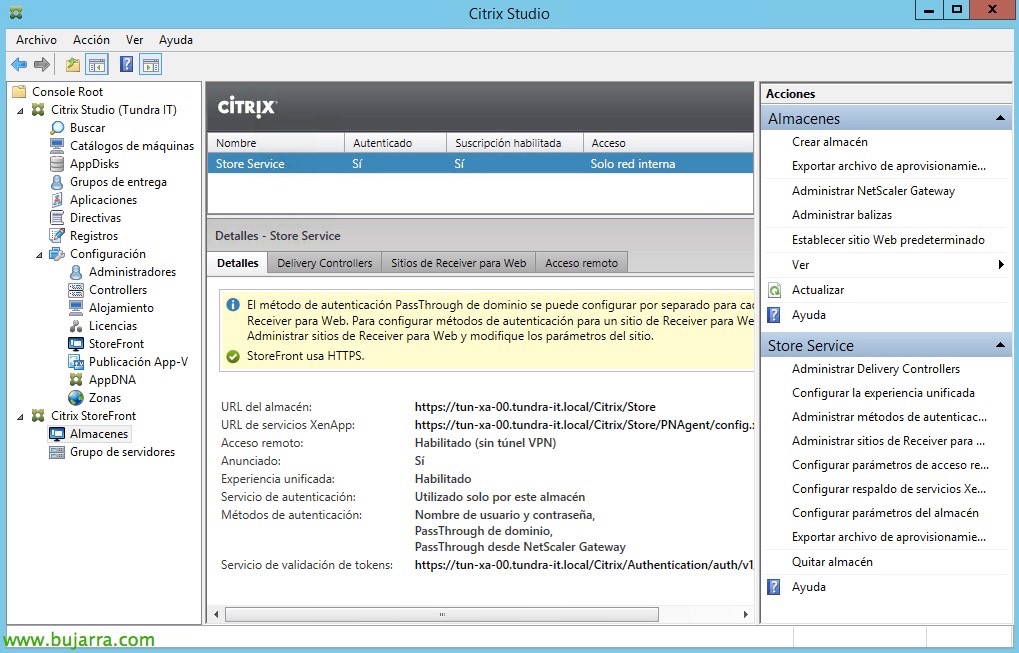Click the Administradores user icon
This screenshot has height=653, width=1019.
point(76,272)
